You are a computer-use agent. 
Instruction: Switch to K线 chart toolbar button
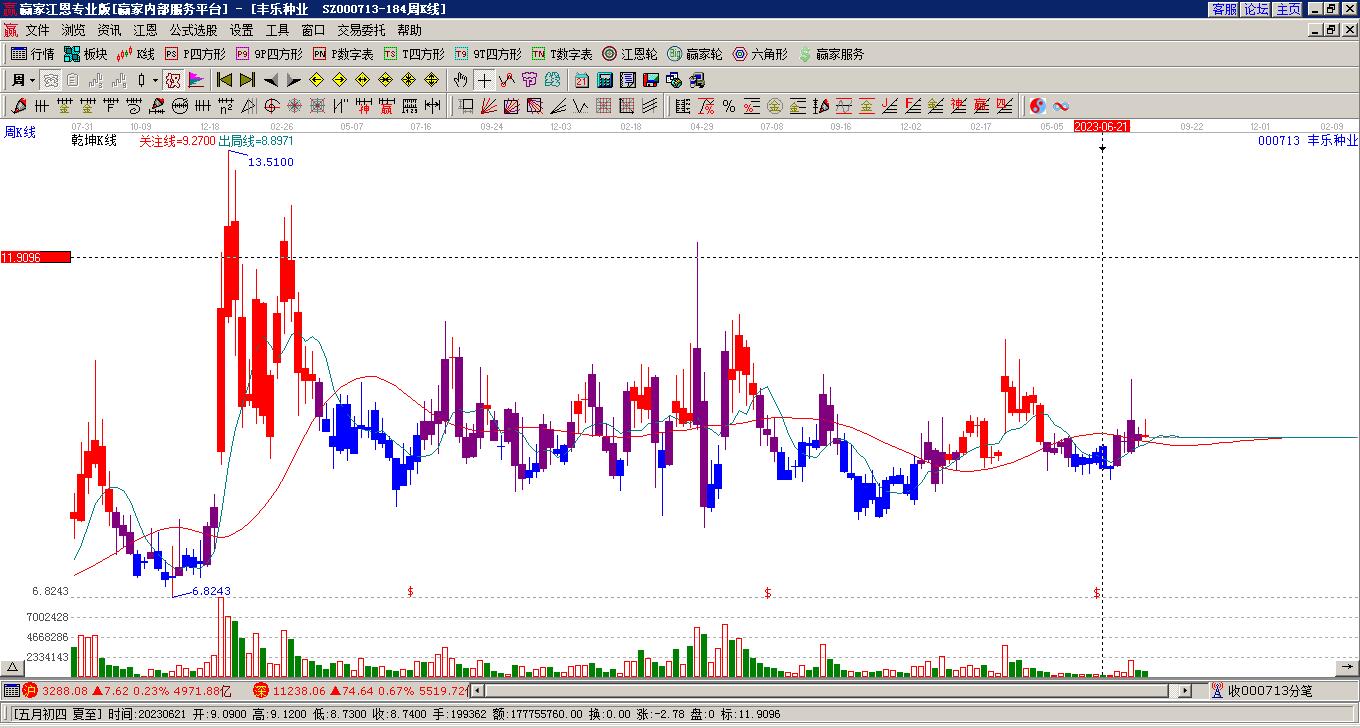click(137, 54)
